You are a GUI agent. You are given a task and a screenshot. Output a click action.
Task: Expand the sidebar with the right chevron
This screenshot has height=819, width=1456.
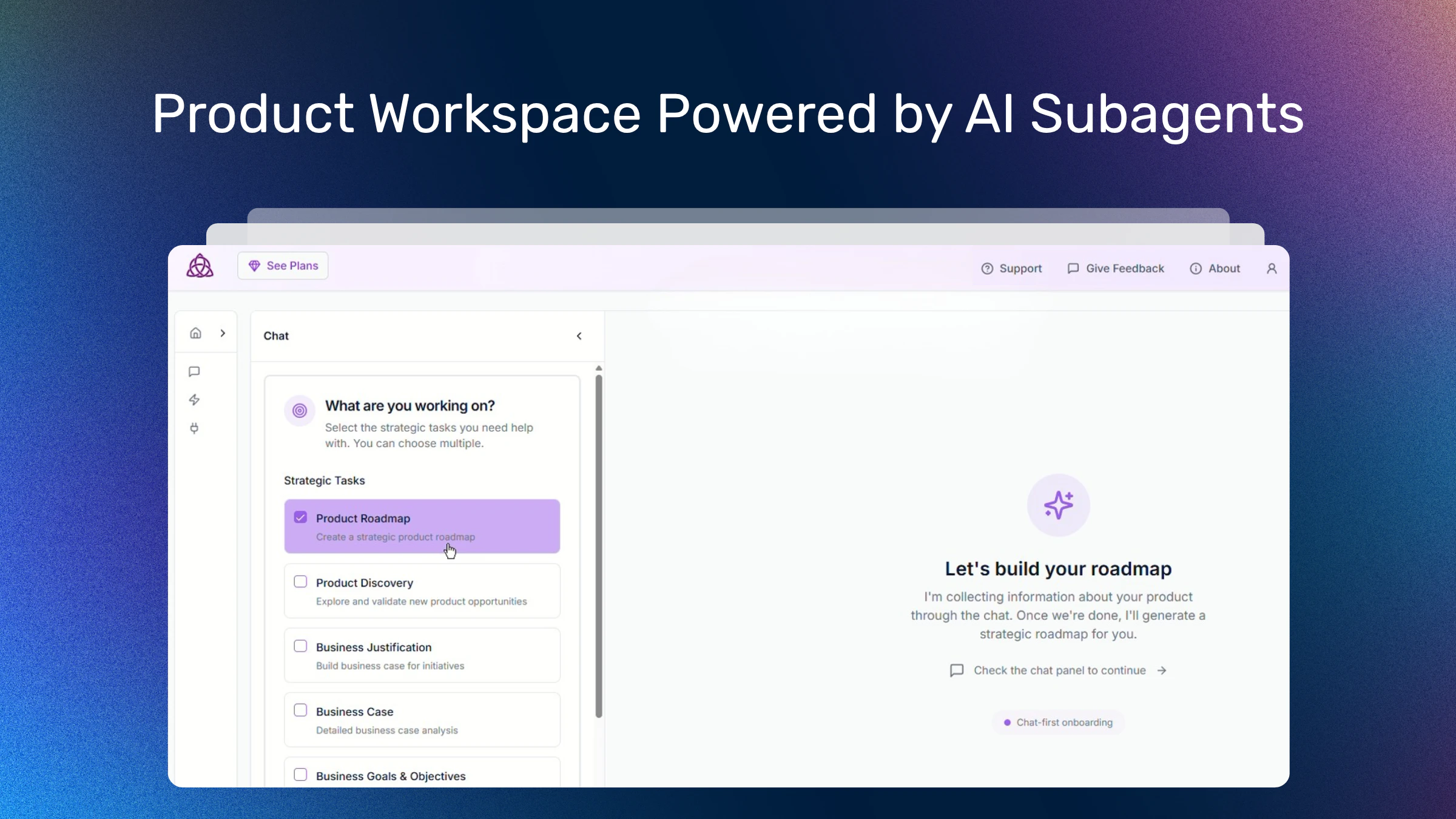[x=223, y=333]
